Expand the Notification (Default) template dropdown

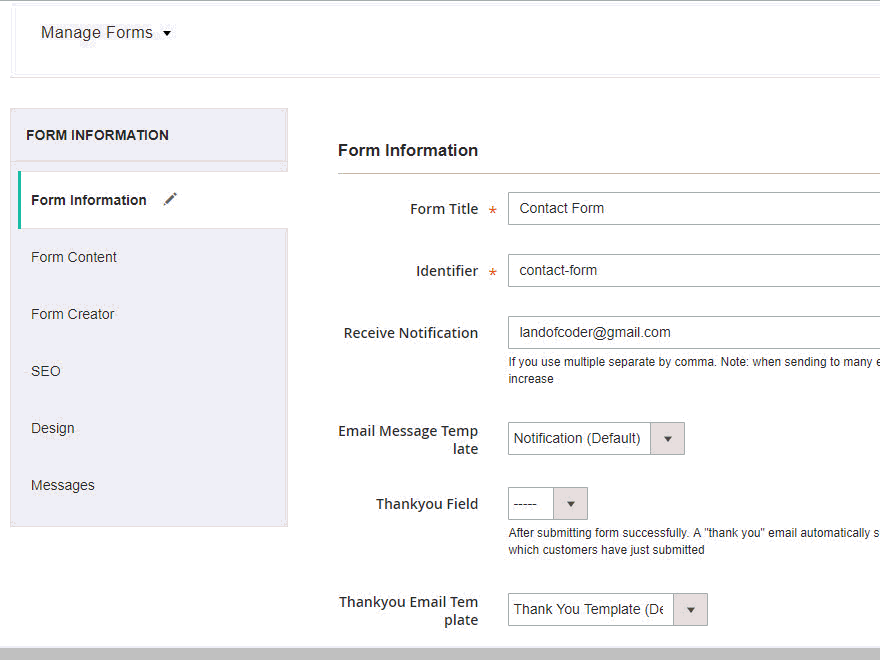(596, 438)
